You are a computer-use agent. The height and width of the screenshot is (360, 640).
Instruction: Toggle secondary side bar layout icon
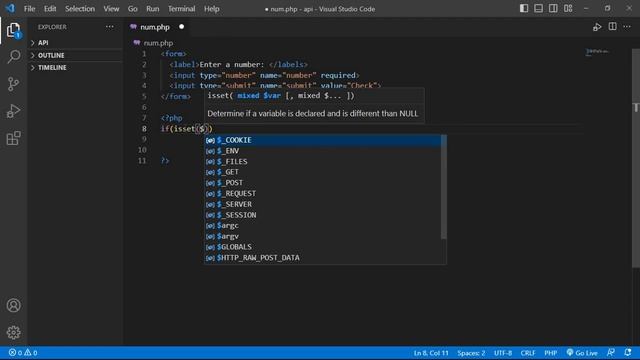point(553,8)
